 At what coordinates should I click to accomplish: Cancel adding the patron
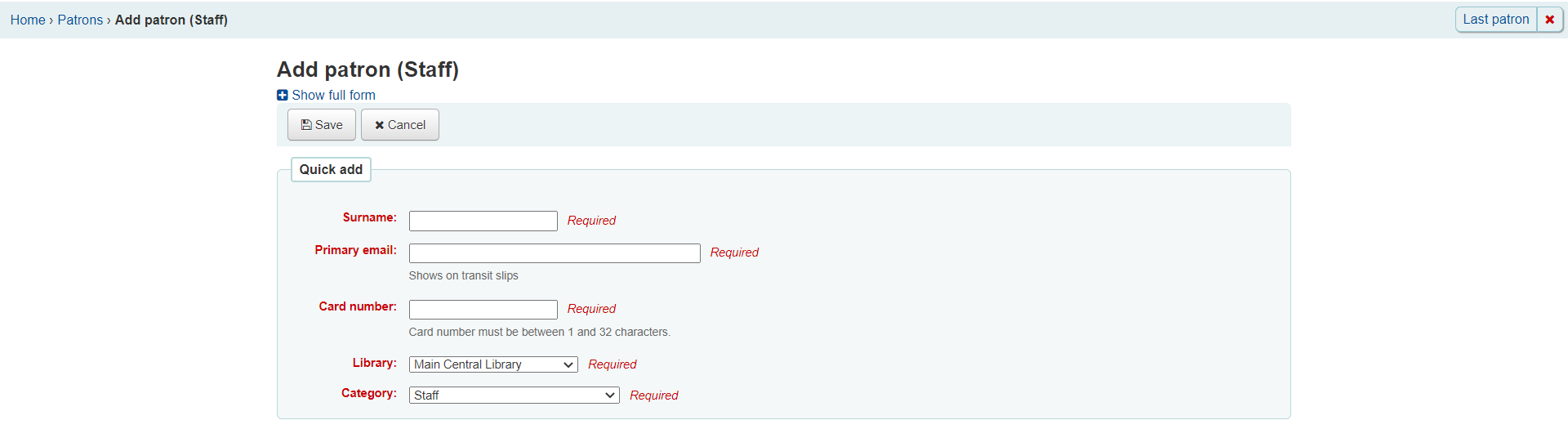[x=400, y=125]
